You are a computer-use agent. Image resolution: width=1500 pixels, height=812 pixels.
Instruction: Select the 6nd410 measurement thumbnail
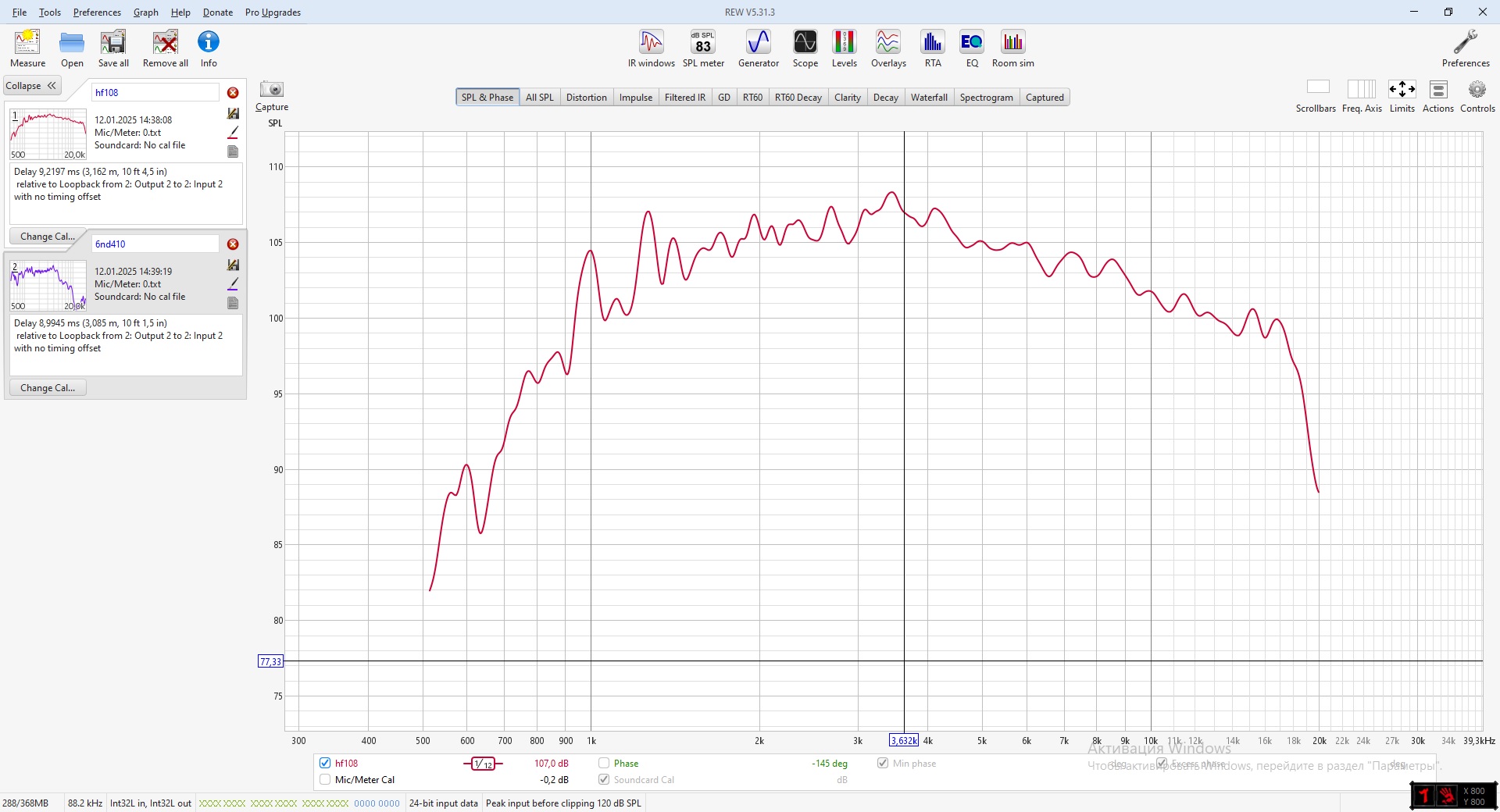(x=48, y=286)
